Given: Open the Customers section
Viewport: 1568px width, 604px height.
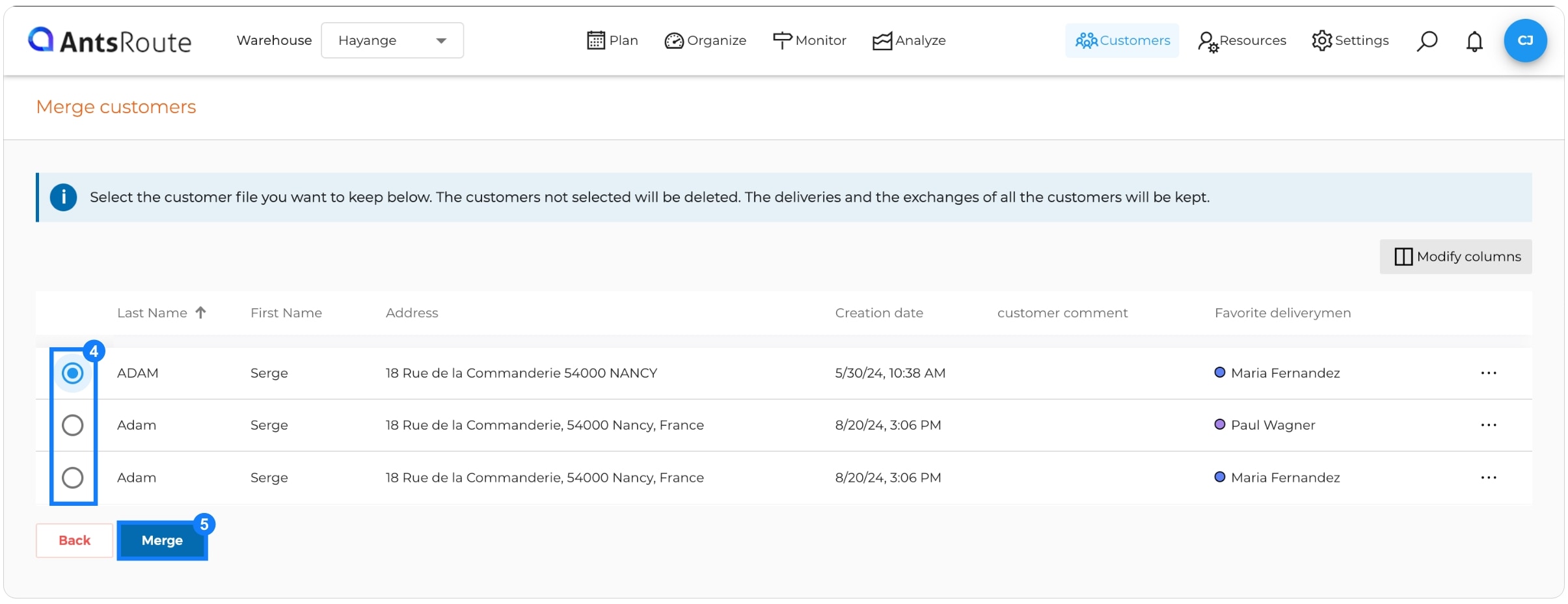Looking at the screenshot, I should pyautogui.click(x=1122, y=40).
